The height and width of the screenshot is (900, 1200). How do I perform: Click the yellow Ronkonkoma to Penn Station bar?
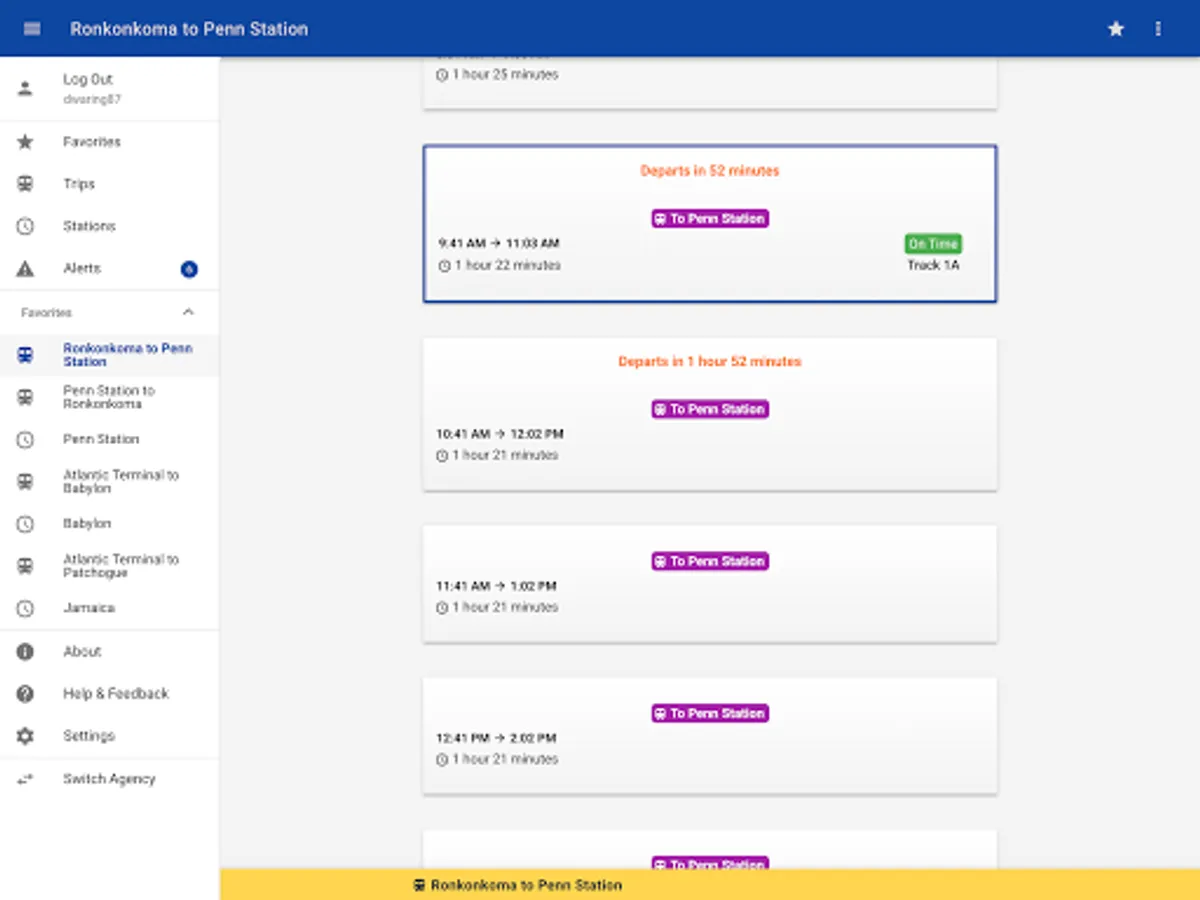[710, 884]
